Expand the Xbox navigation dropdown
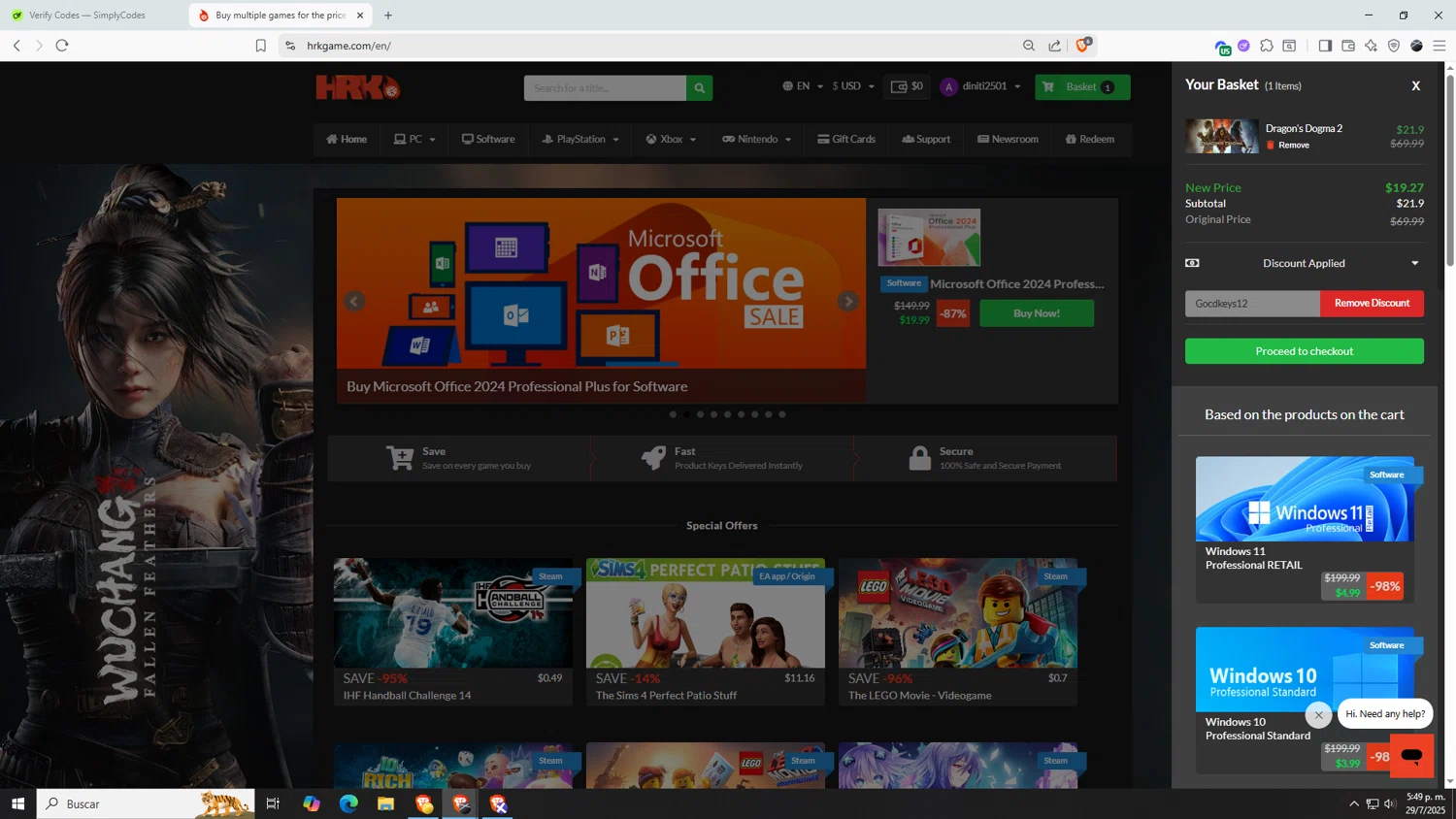The height and width of the screenshot is (819, 1456). pos(671,139)
